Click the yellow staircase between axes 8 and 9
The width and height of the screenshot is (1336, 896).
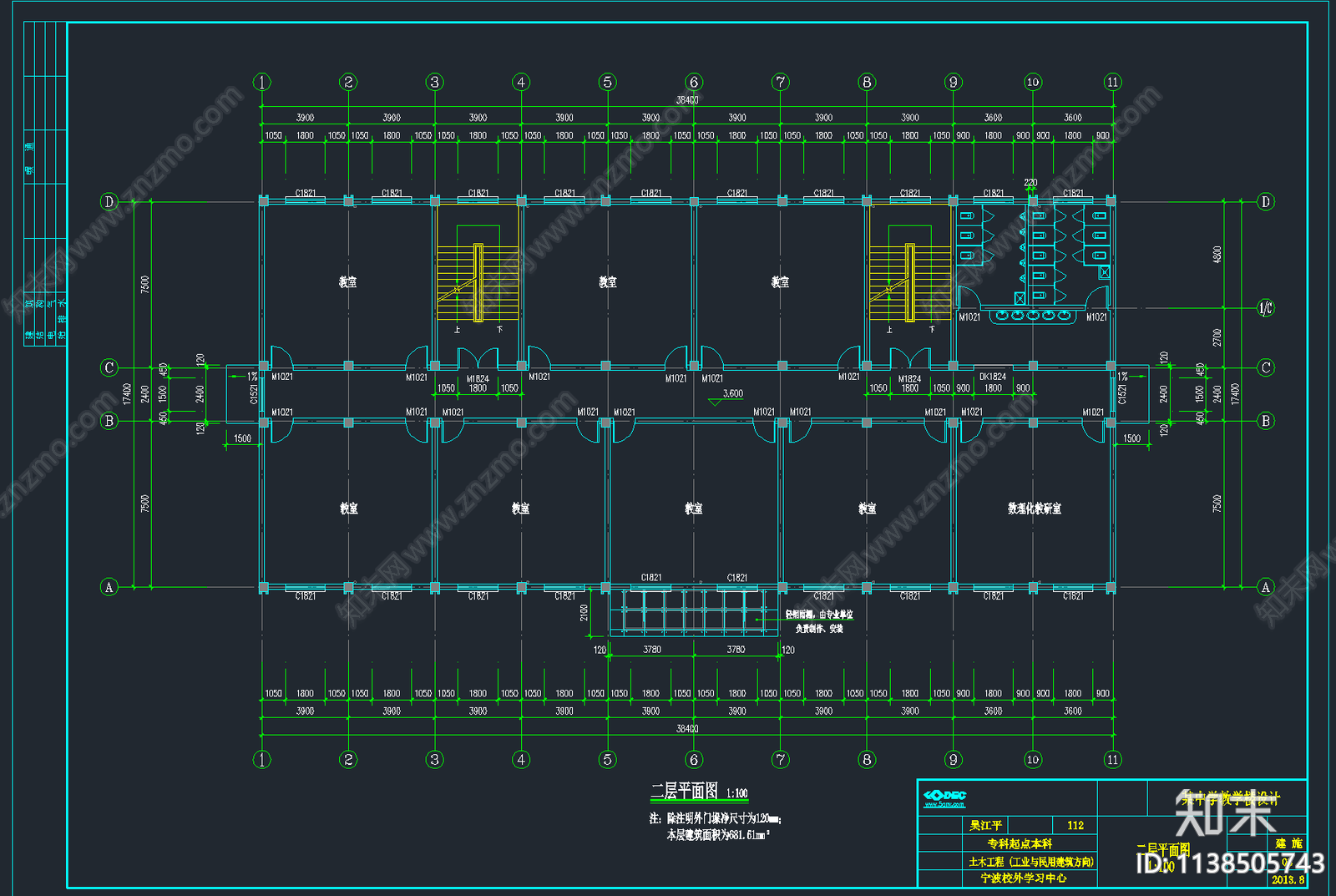point(910,282)
